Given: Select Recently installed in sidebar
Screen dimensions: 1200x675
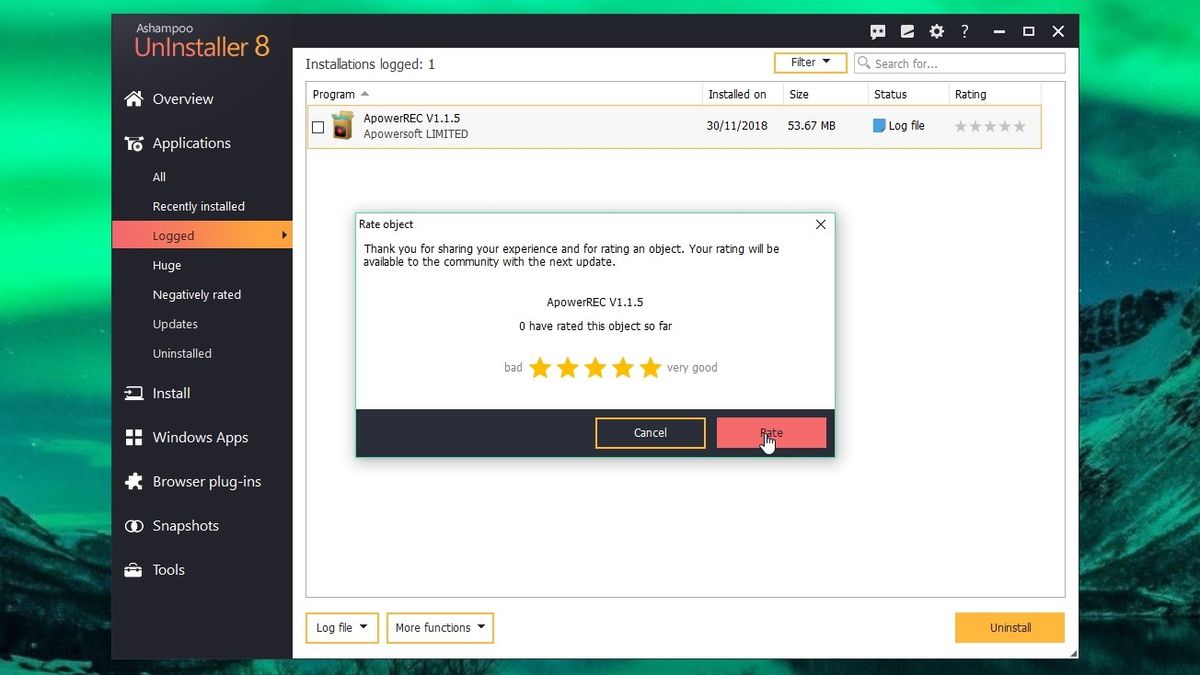Looking at the screenshot, I should point(198,206).
